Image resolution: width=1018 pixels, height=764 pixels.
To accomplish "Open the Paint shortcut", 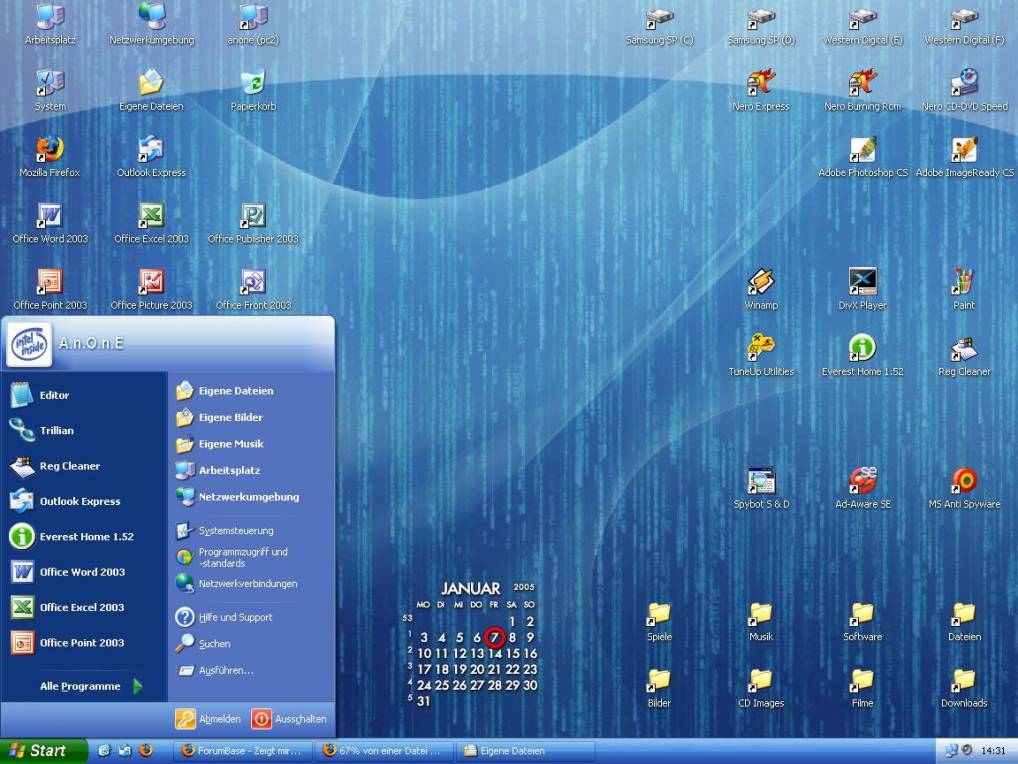I will point(964,289).
